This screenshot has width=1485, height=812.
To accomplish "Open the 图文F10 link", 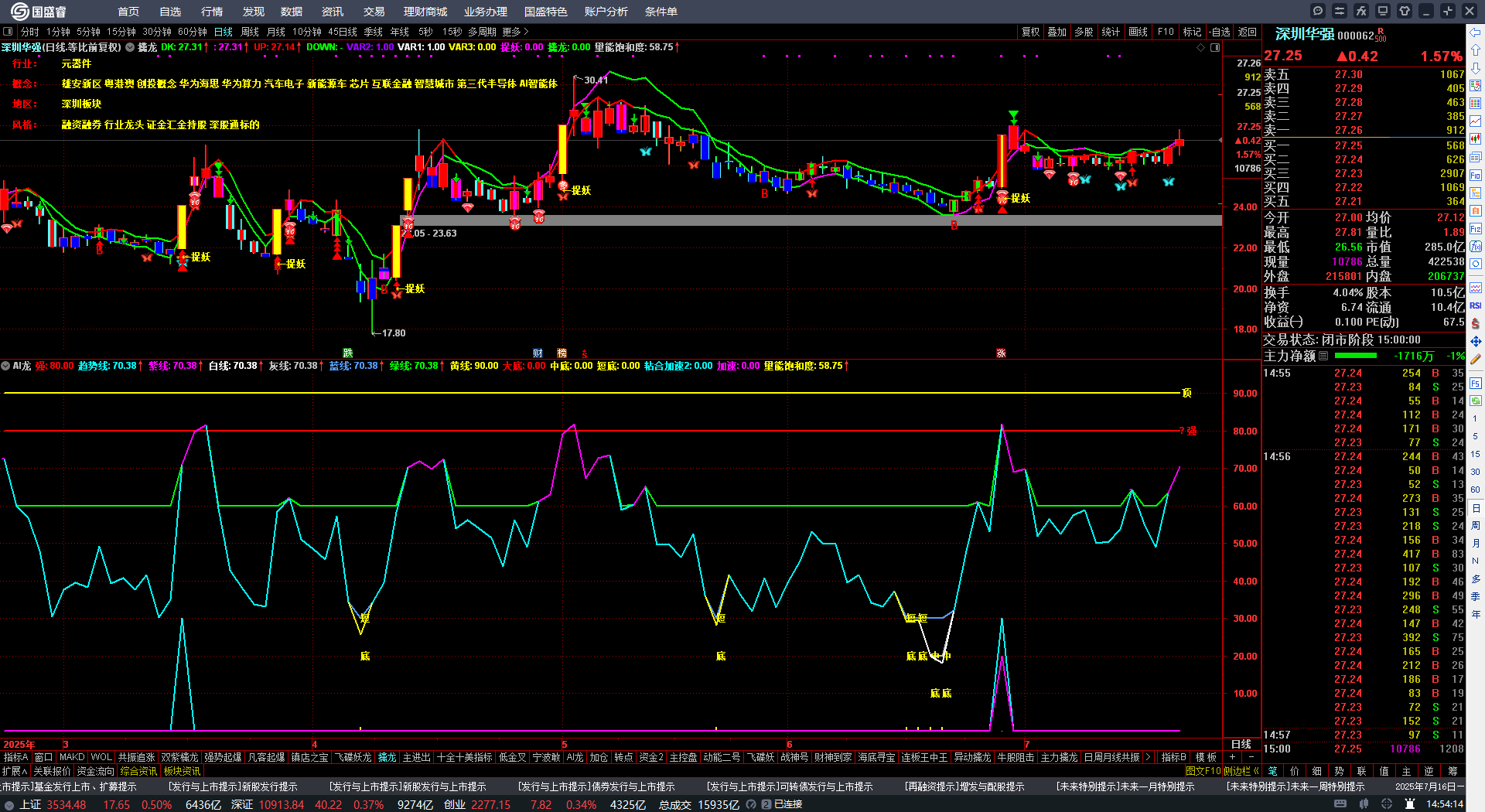I will [x=1203, y=771].
